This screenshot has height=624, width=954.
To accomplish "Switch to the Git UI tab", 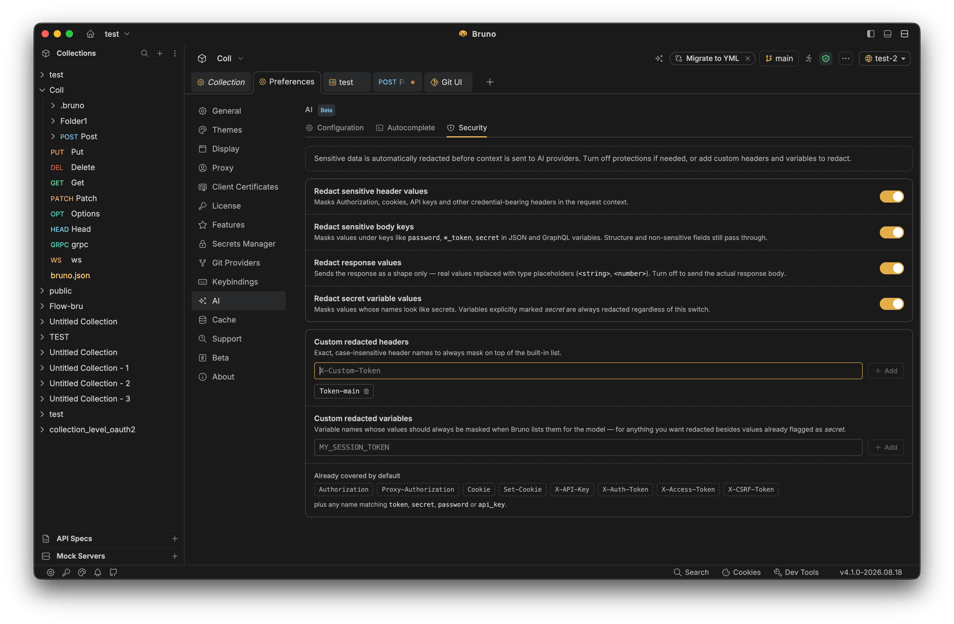I will pos(447,82).
